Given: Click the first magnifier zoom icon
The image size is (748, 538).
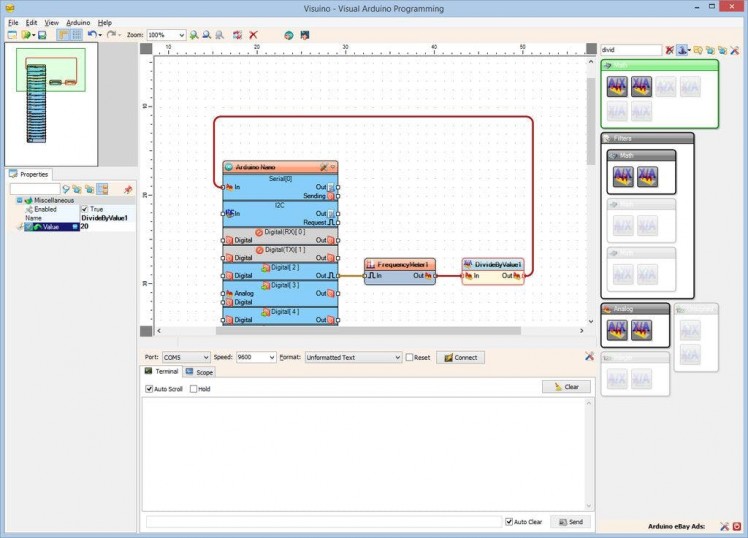Looking at the screenshot, I should click(x=194, y=35).
